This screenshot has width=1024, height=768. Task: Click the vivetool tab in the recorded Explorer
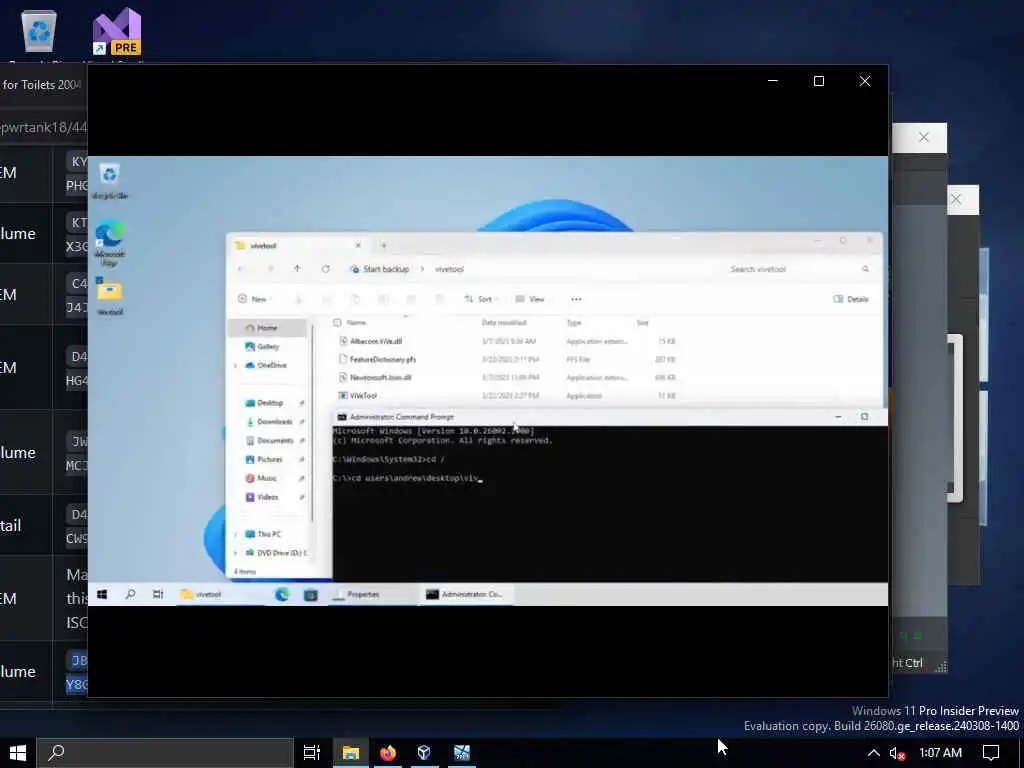pyautogui.click(x=297, y=246)
